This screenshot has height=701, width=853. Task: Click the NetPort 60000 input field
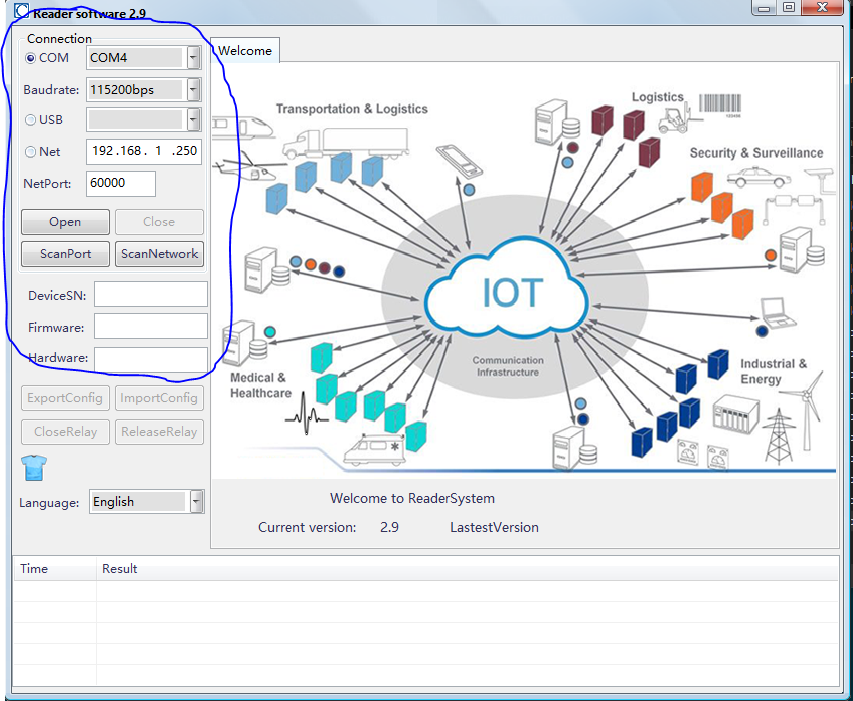(x=121, y=184)
